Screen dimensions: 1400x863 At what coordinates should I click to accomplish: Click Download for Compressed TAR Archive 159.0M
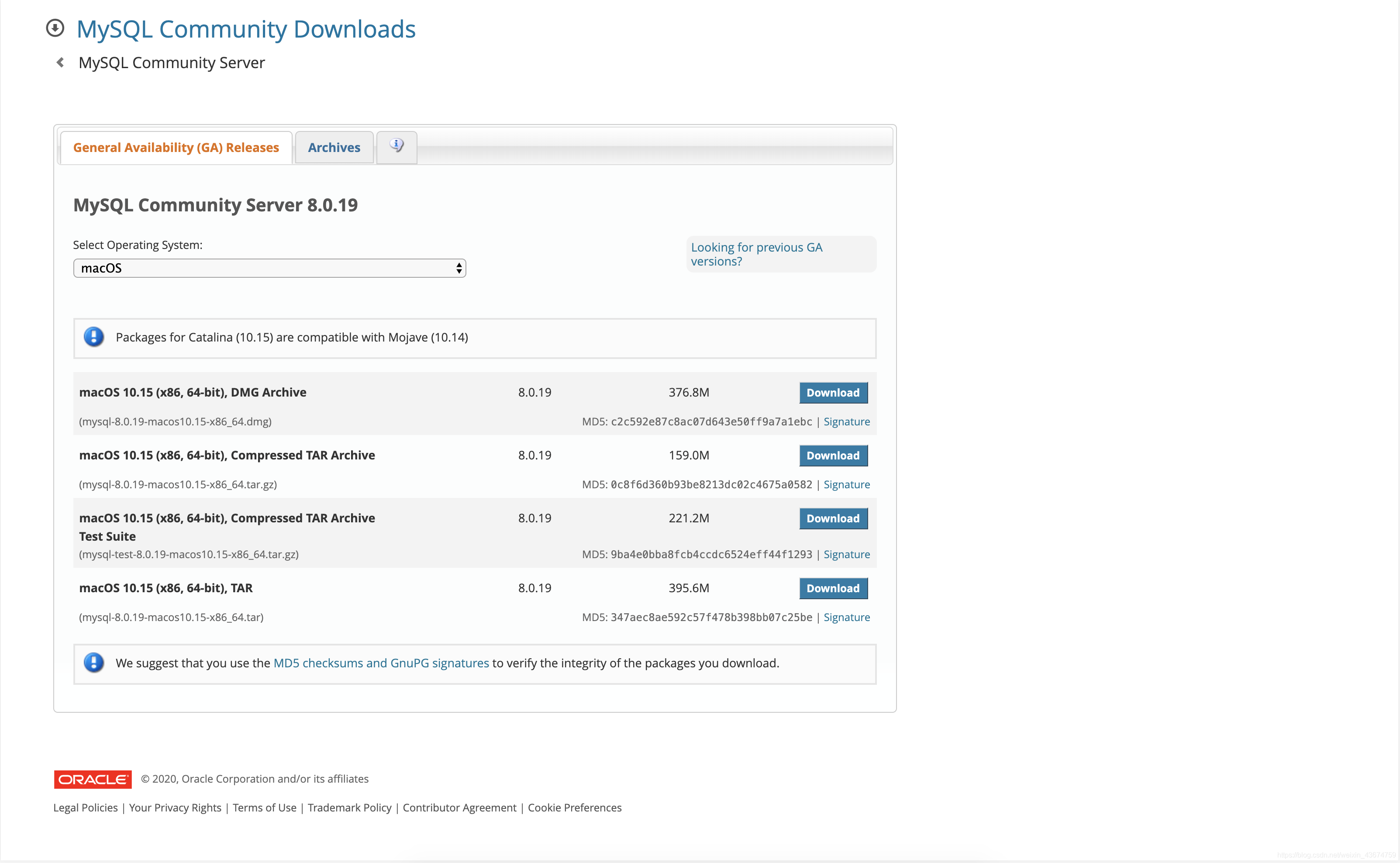[833, 455]
